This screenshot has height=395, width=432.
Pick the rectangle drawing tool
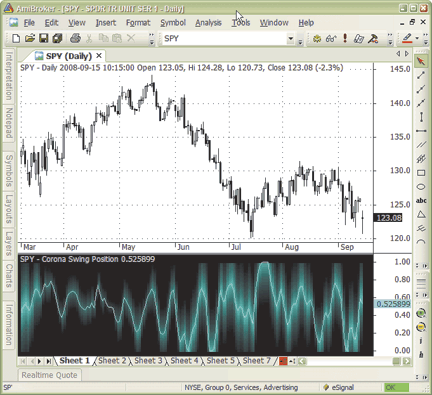point(421,173)
